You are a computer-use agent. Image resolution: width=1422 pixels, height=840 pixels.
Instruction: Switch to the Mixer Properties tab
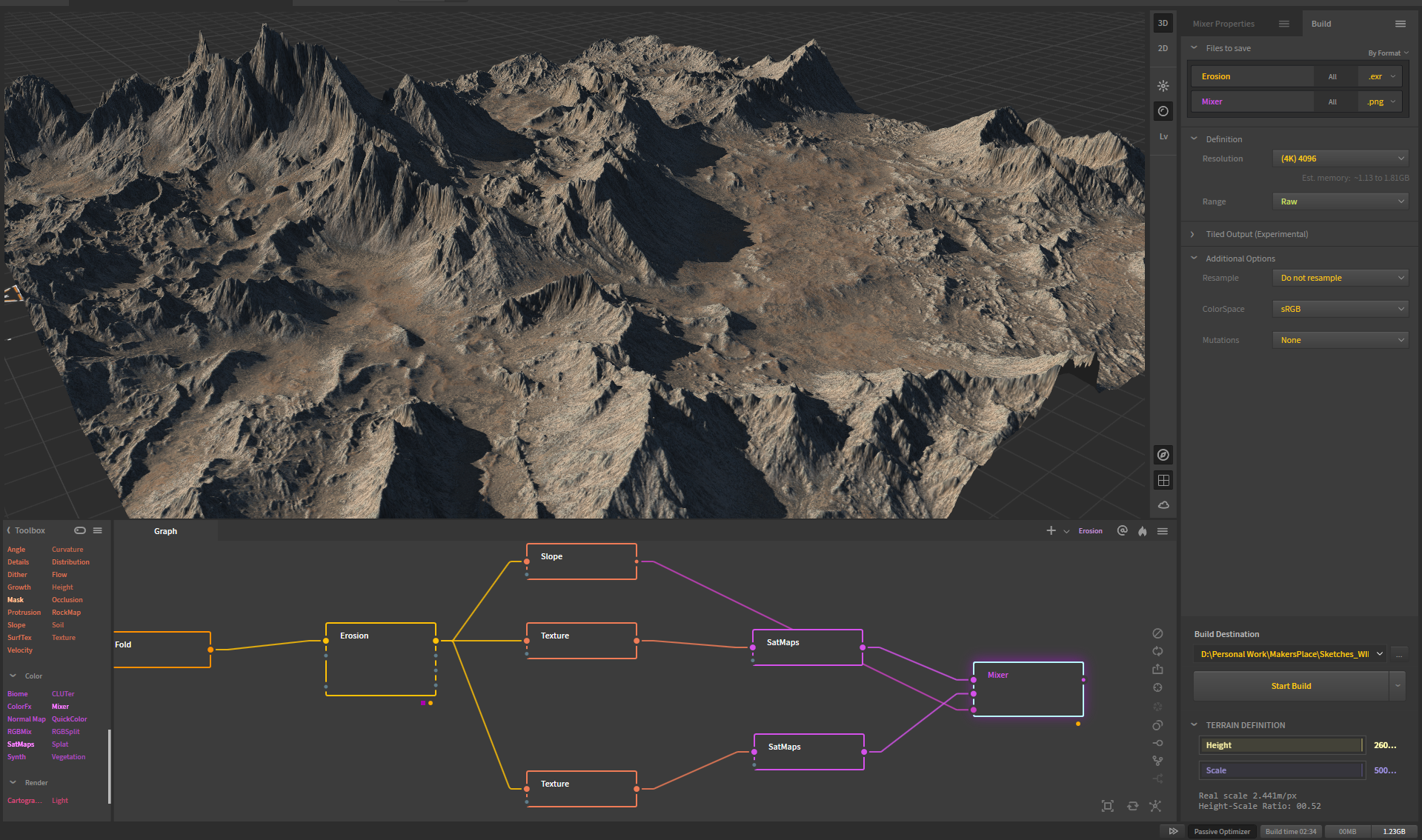(1223, 24)
